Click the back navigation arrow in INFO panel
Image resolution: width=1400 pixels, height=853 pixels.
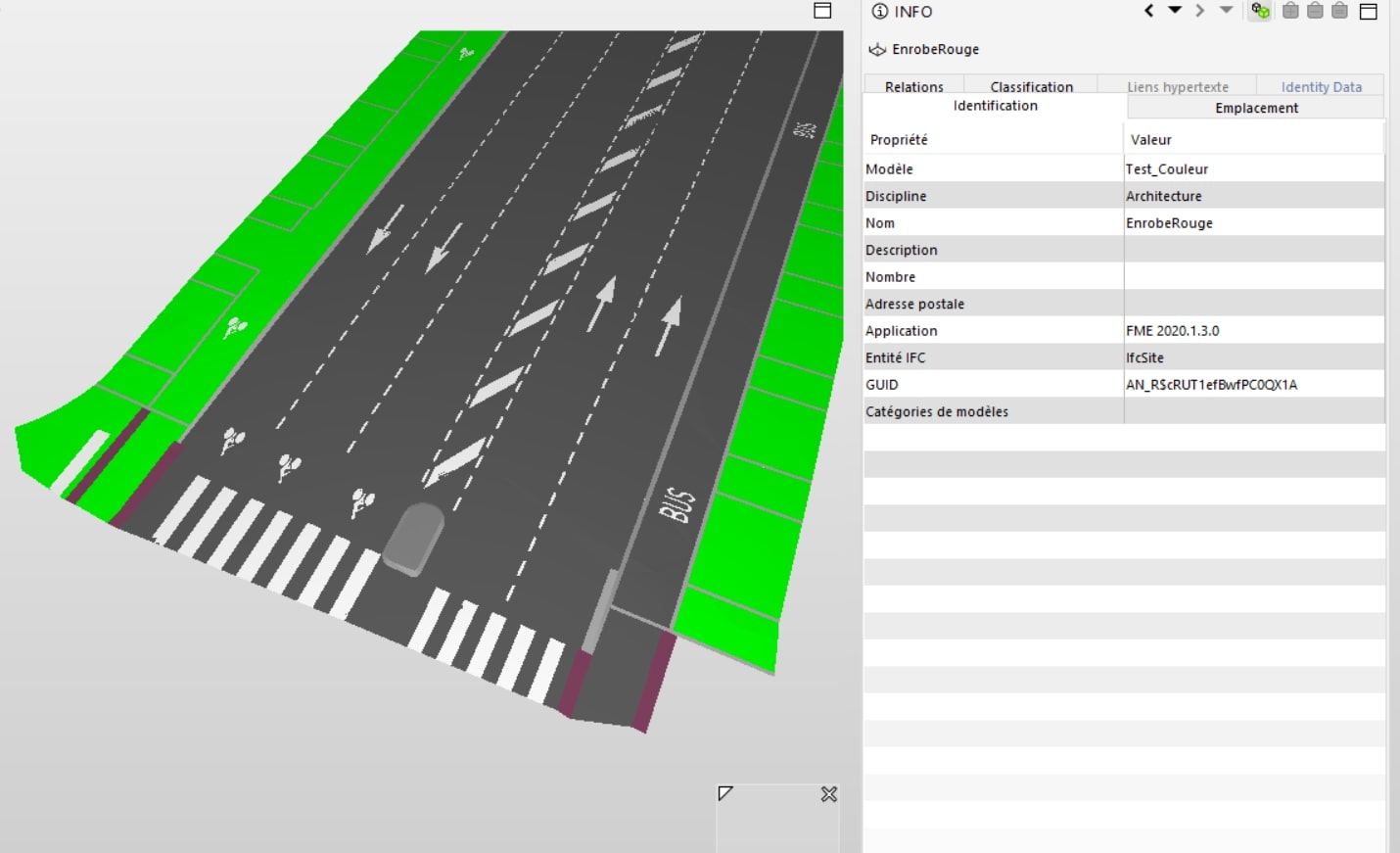pos(1149,11)
